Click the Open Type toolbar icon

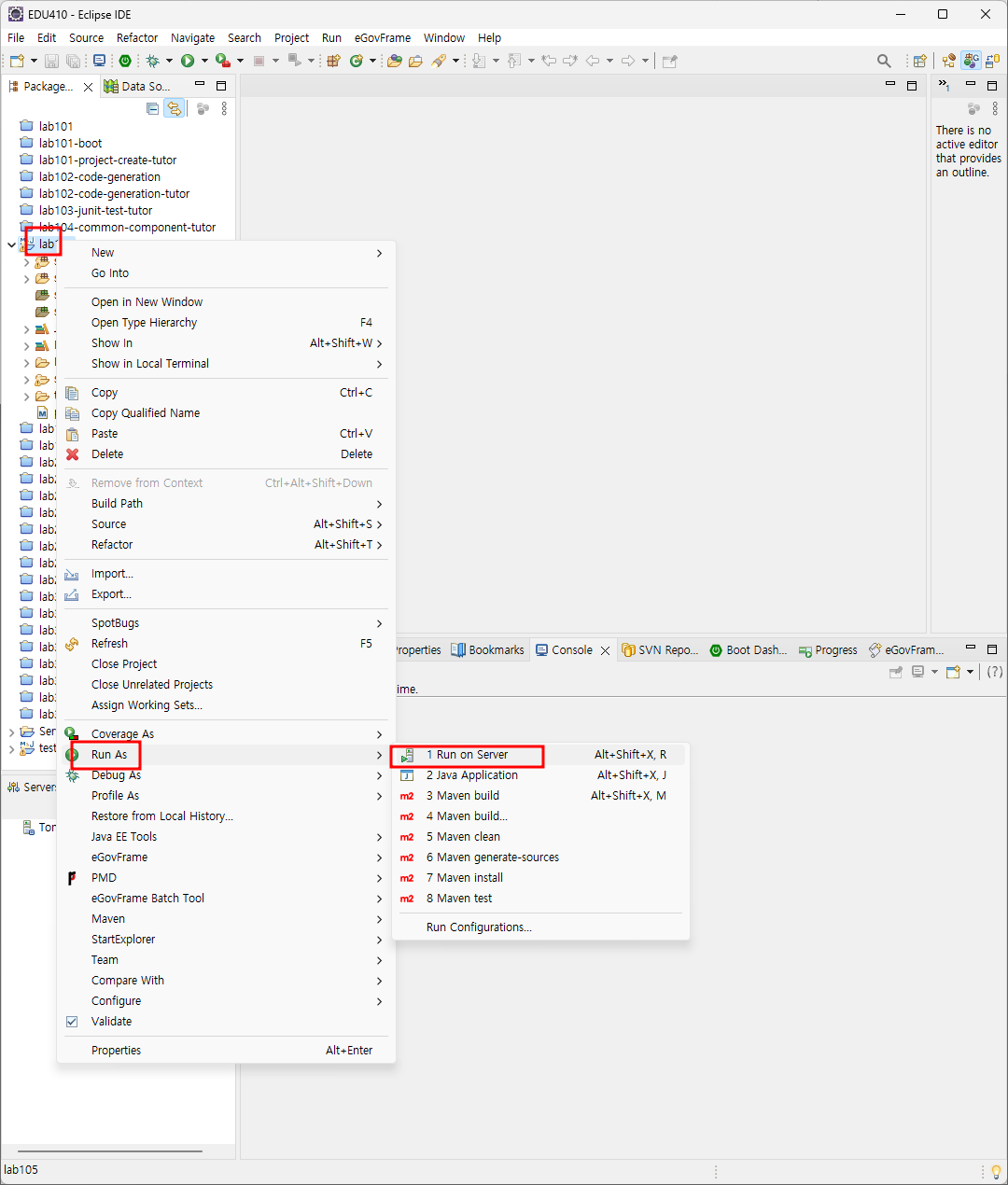tap(395, 61)
